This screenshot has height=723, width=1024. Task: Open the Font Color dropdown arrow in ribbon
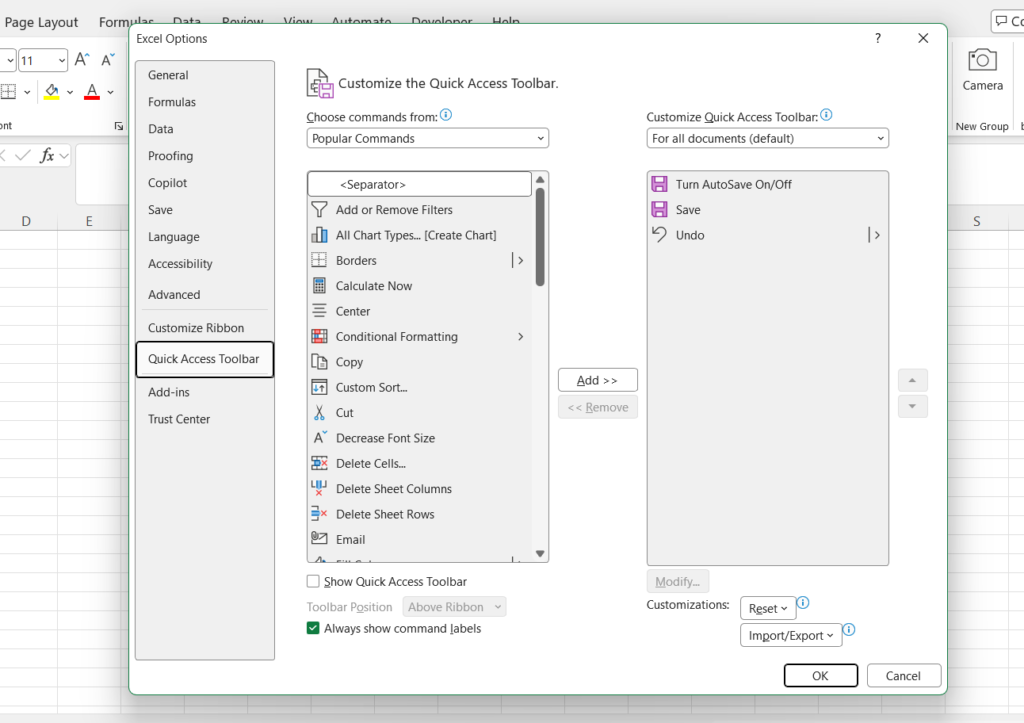pyautogui.click(x=110, y=92)
